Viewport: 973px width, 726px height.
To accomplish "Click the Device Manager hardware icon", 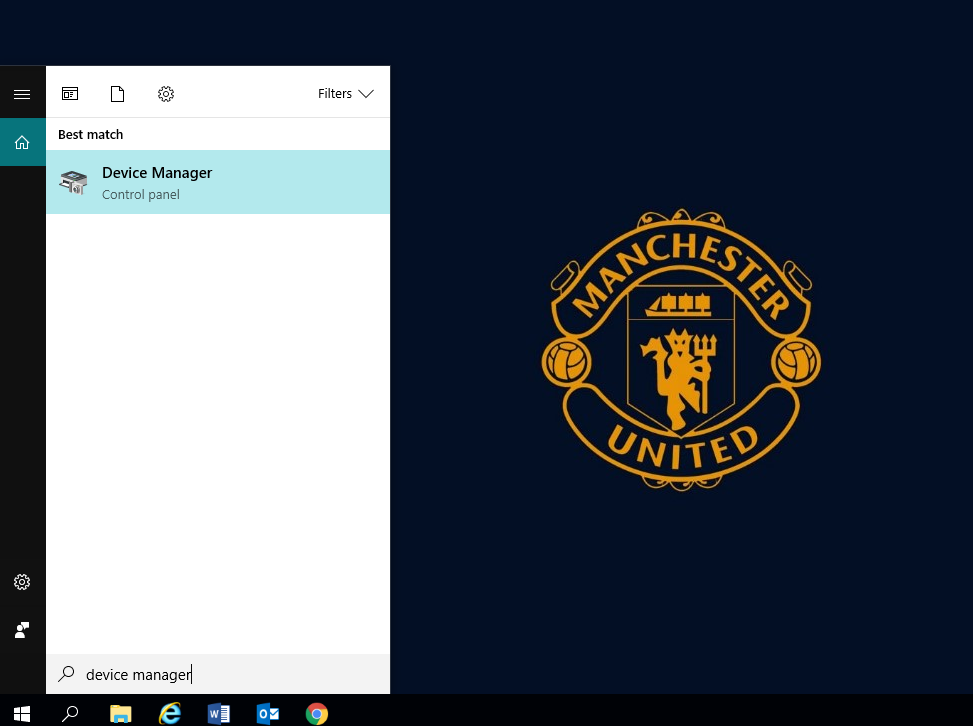I will click(x=73, y=182).
